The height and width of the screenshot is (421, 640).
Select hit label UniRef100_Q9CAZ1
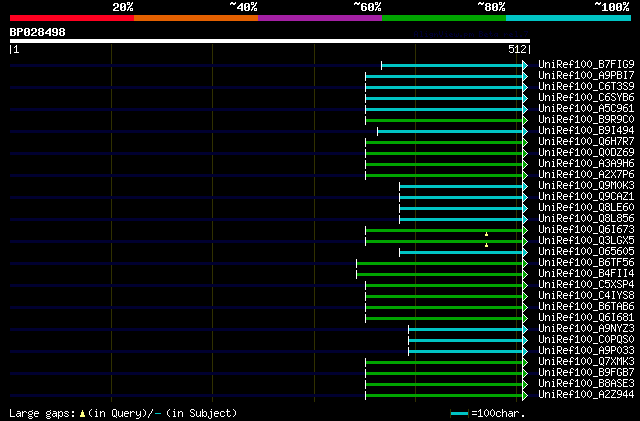[x=586, y=196]
